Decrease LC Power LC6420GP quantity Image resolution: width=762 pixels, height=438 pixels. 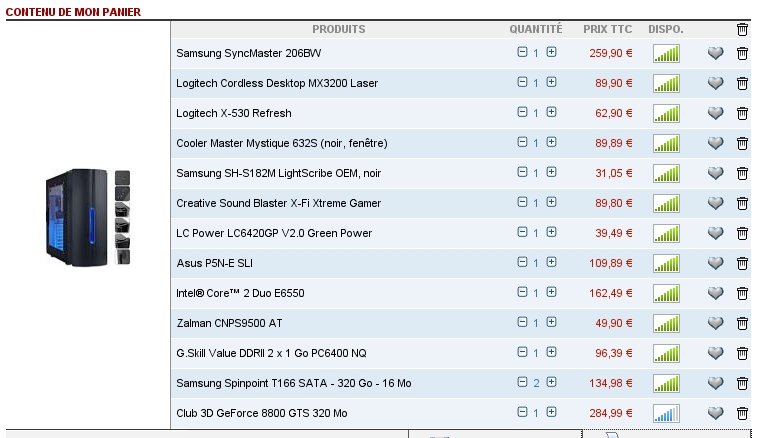pos(522,232)
